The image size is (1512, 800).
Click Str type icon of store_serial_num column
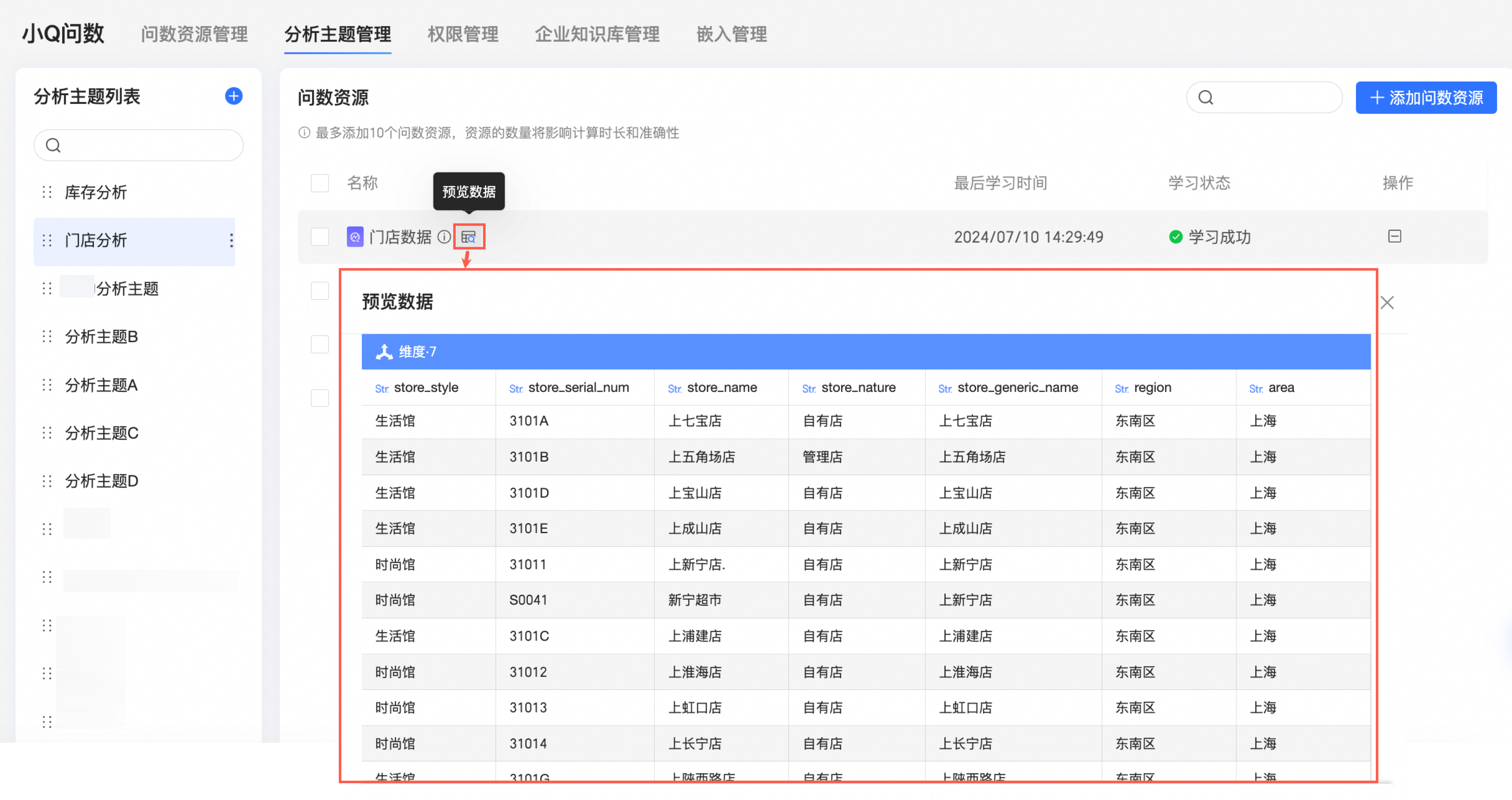click(517, 389)
